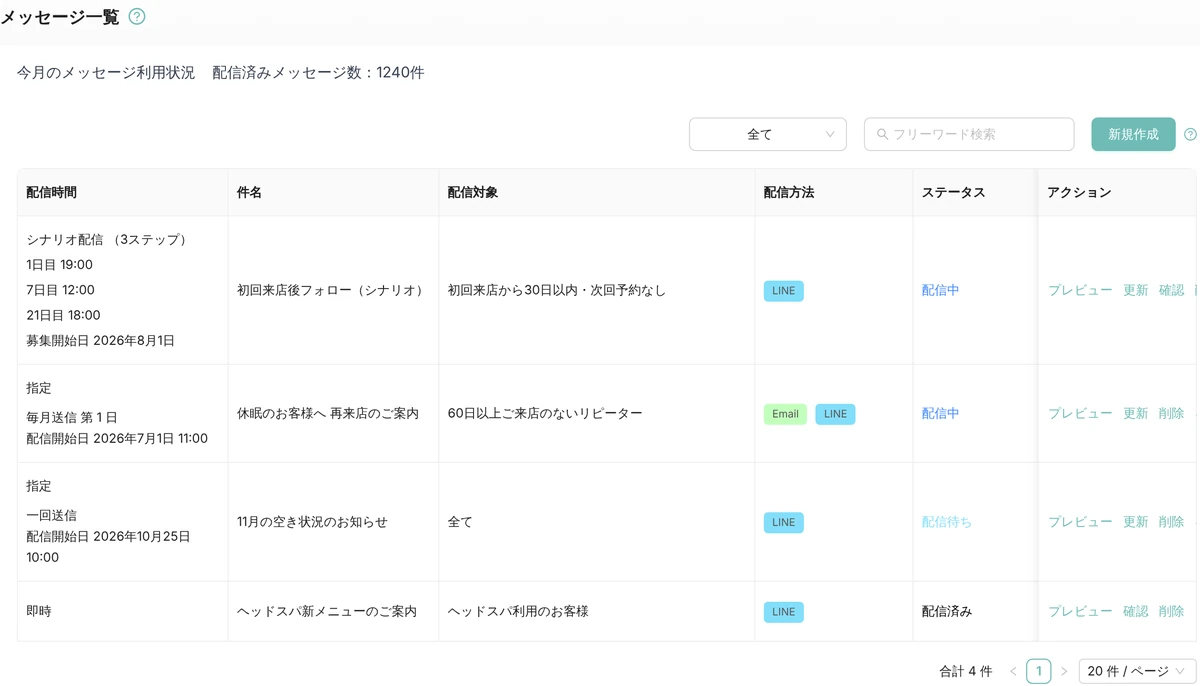1200x686 pixels.
Task: Click Email tag in 休眠のお客様へ row
Action: tap(785, 414)
